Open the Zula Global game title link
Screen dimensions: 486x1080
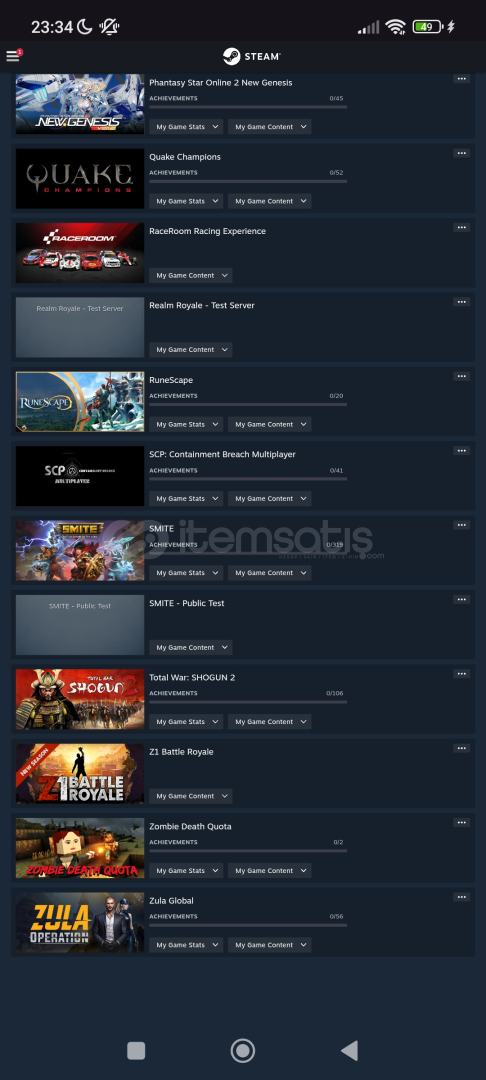[x=171, y=901]
